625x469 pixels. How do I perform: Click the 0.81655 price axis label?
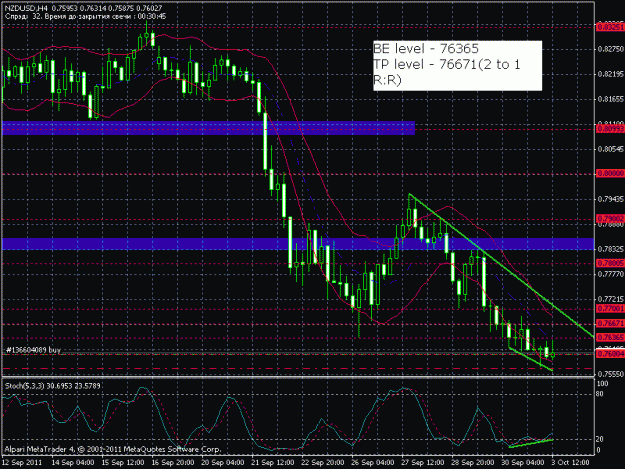(610, 99)
